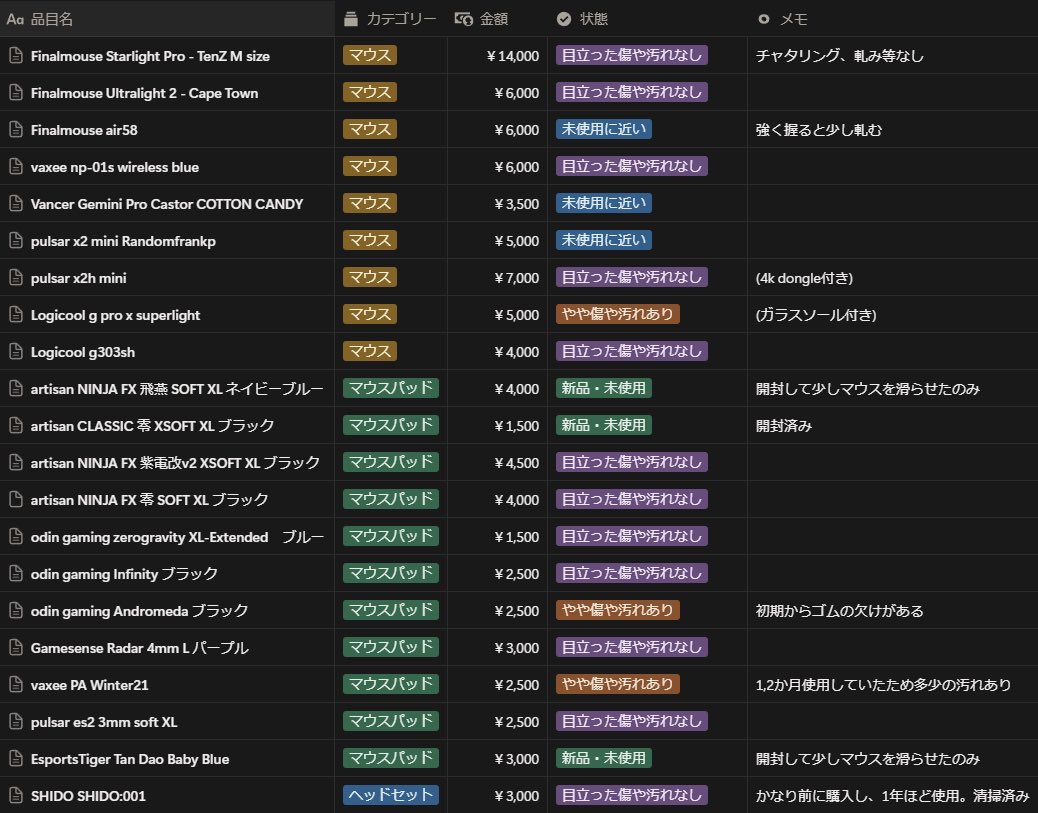Click ¥4,500 price for artisan 紫電改v2
The height and width of the screenshot is (813, 1038).
pyautogui.click(x=516, y=463)
